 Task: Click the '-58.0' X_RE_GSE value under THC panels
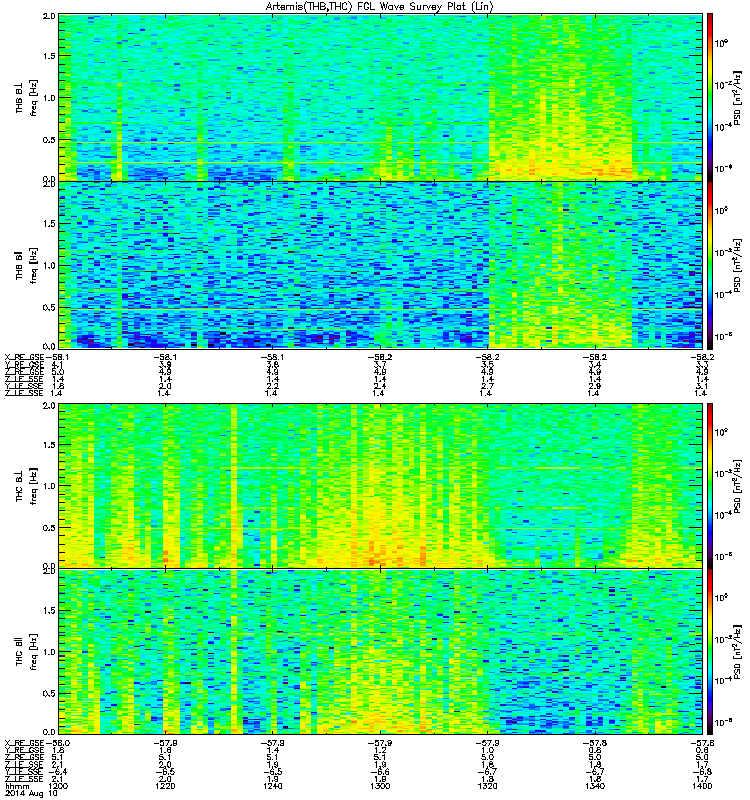click(57, 743)
